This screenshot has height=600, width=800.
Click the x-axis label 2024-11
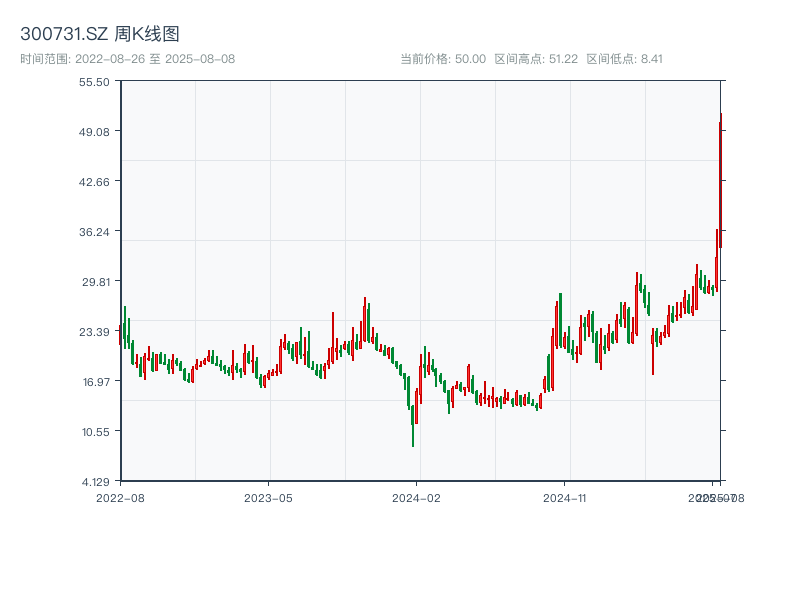[x=564, y=498]
